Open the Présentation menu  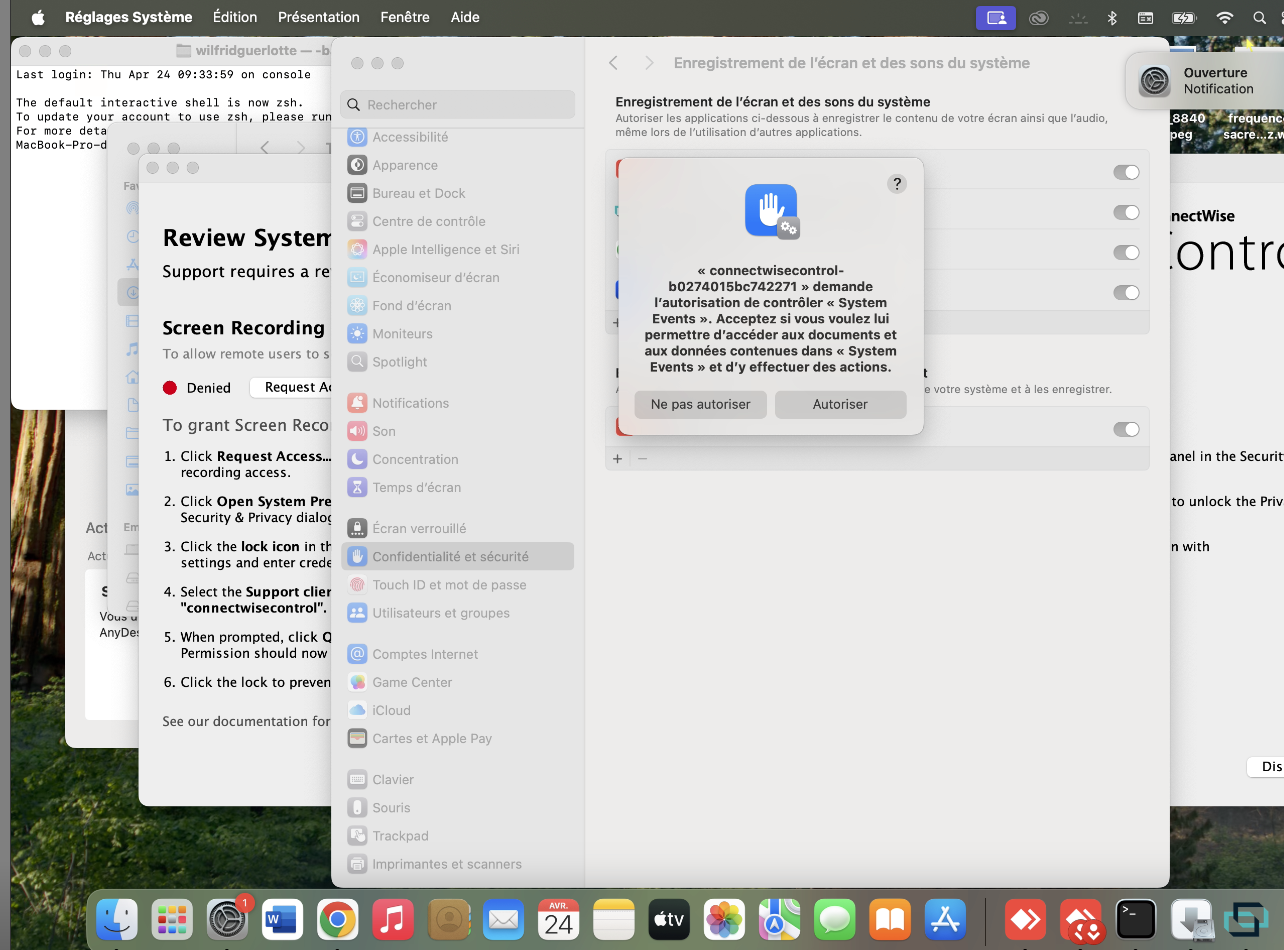[318, 17]
